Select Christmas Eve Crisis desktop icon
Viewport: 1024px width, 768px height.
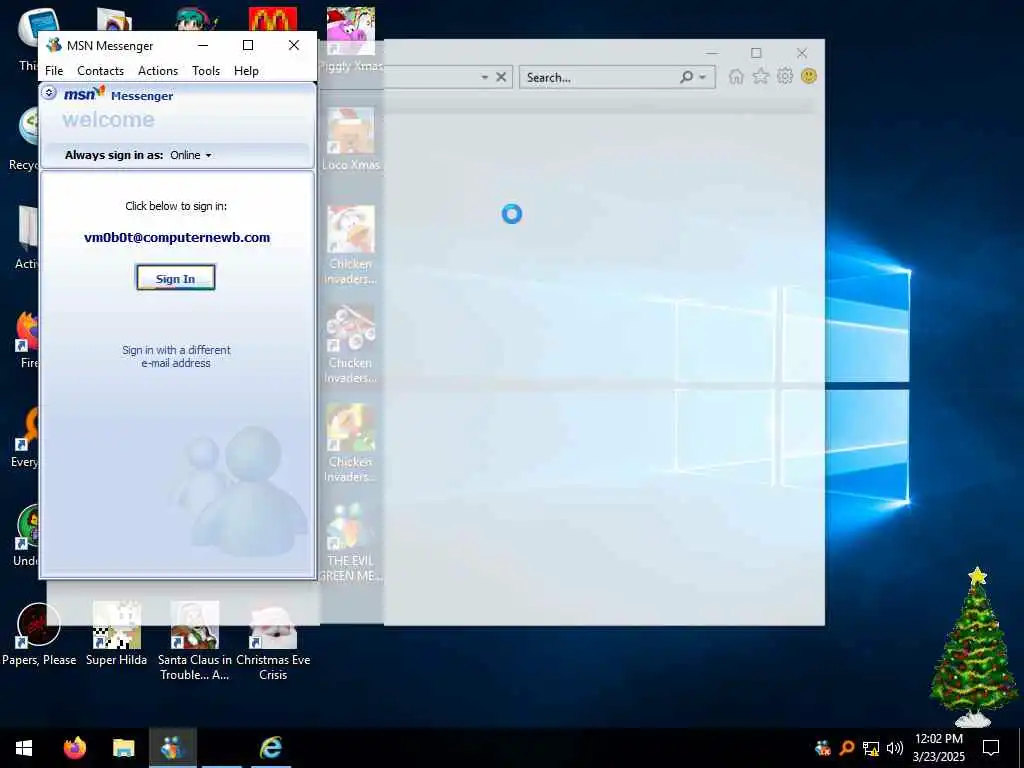coord(273,641)
